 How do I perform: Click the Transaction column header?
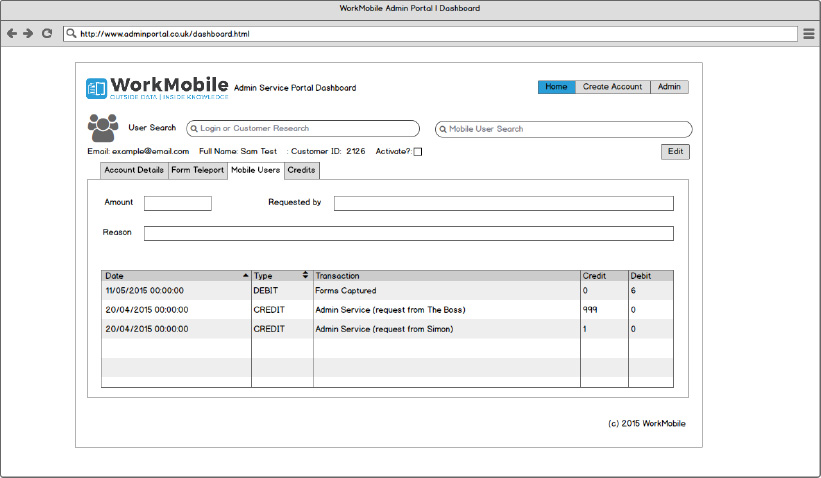[447, 275]
